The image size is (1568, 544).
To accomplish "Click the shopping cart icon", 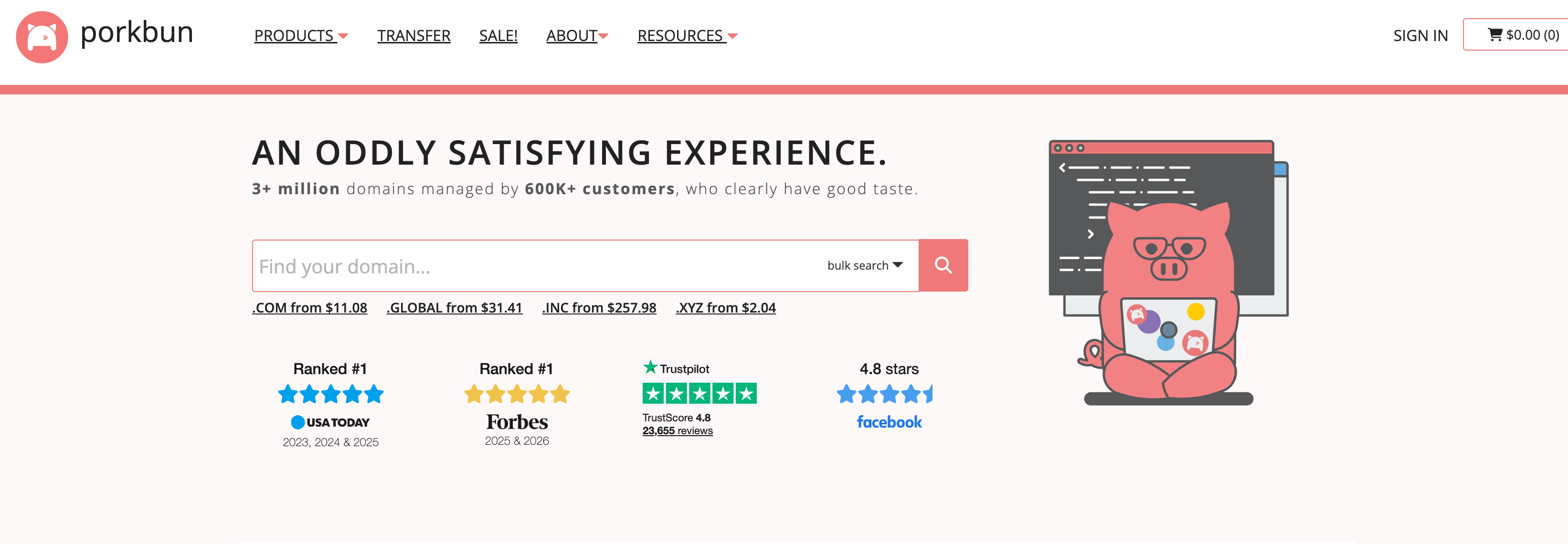I will tap(1495, 35).
